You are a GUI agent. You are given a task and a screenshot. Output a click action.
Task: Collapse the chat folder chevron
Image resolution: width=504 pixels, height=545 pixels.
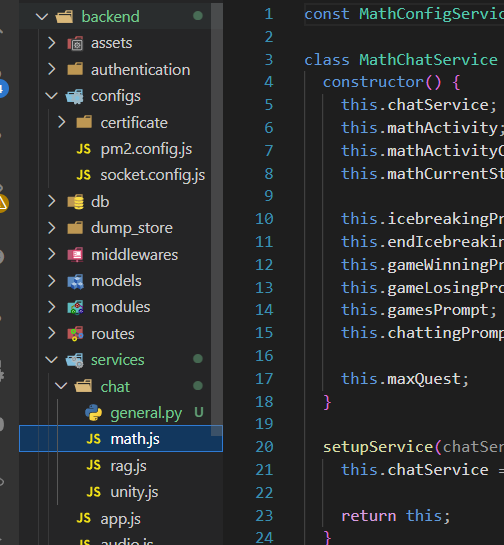[61, 386]
